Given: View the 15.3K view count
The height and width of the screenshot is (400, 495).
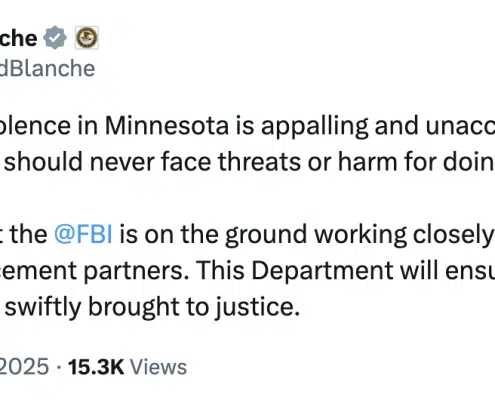Looking at the screenshot, I should [x=96, y=367].
